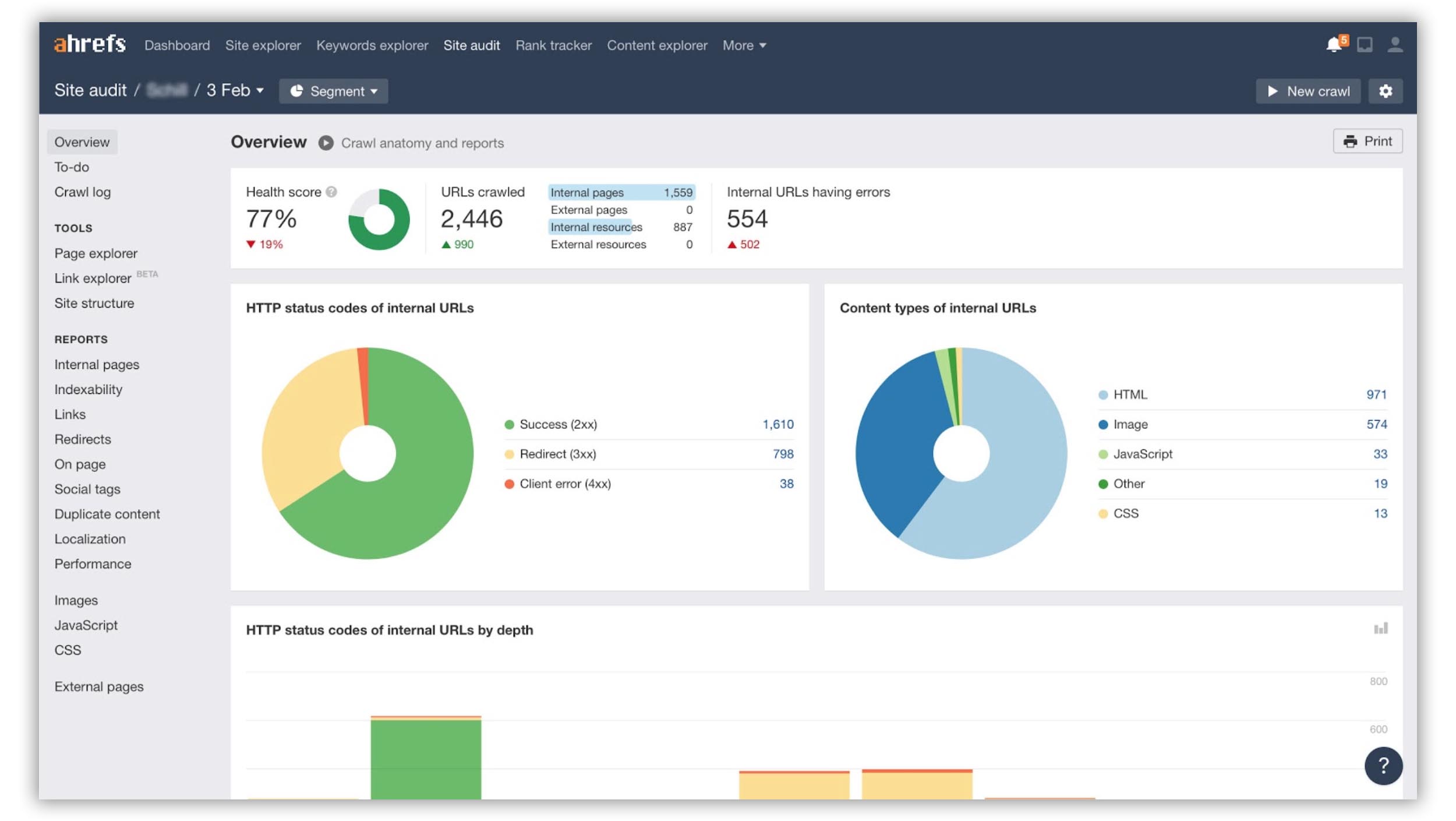Open the user account profile icon

point(1395,45)
